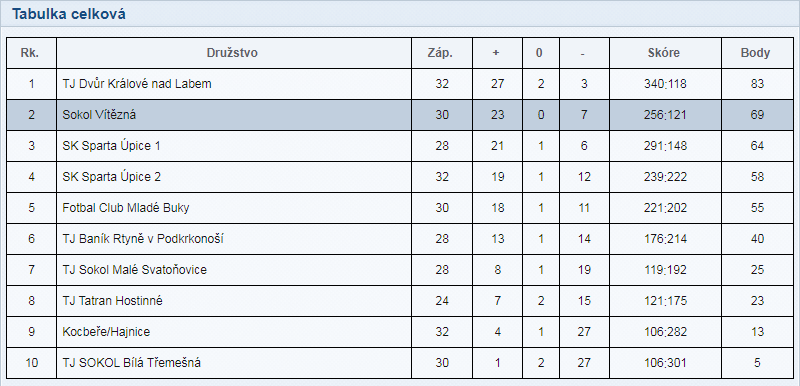Viewport: 800px width, 386px height.
Task: Select Fotbal Club Mladé Buky
Action: tap(126, 208)
